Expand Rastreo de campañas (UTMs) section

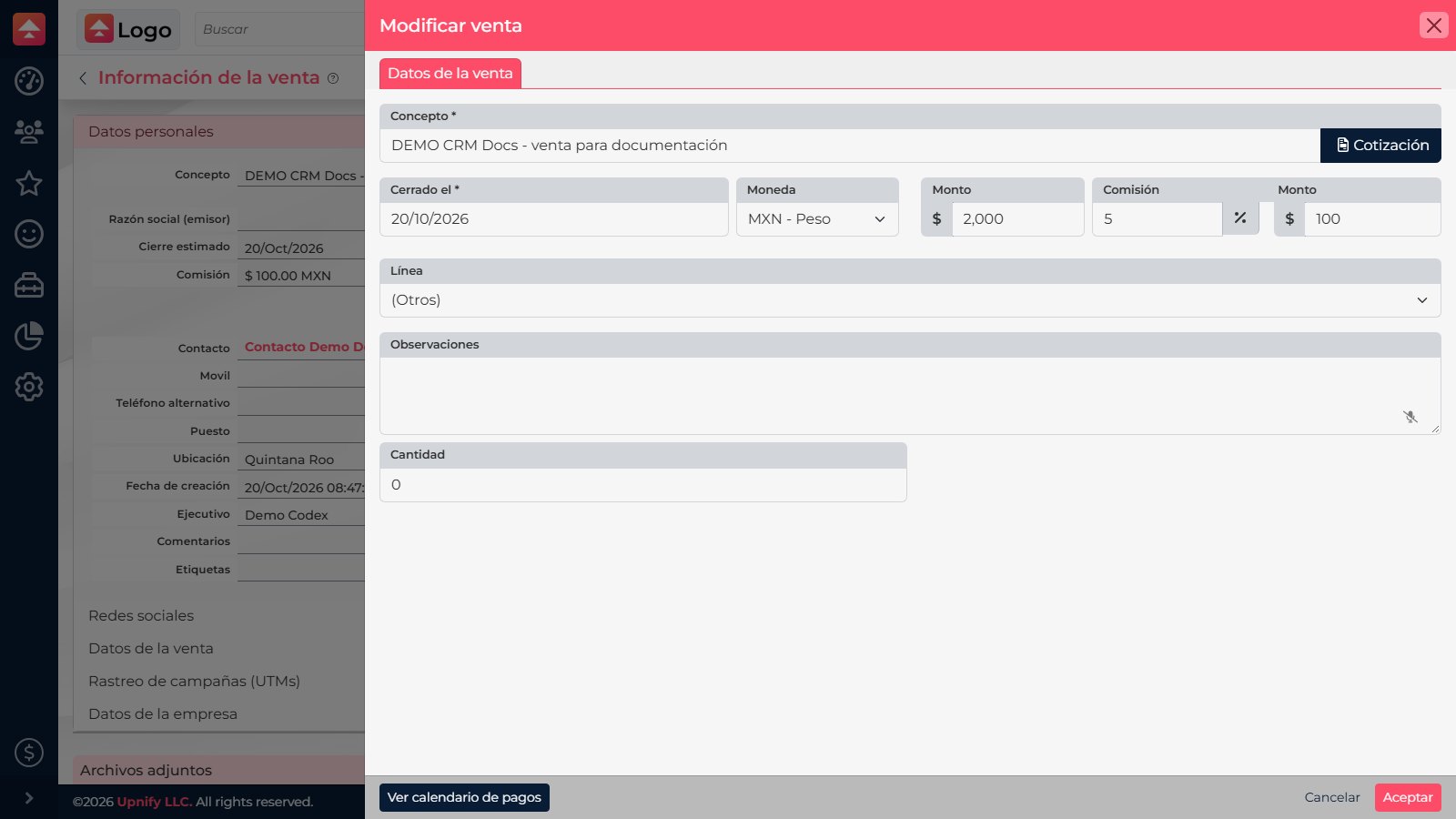pyautogui.click(x=194, y=682)
